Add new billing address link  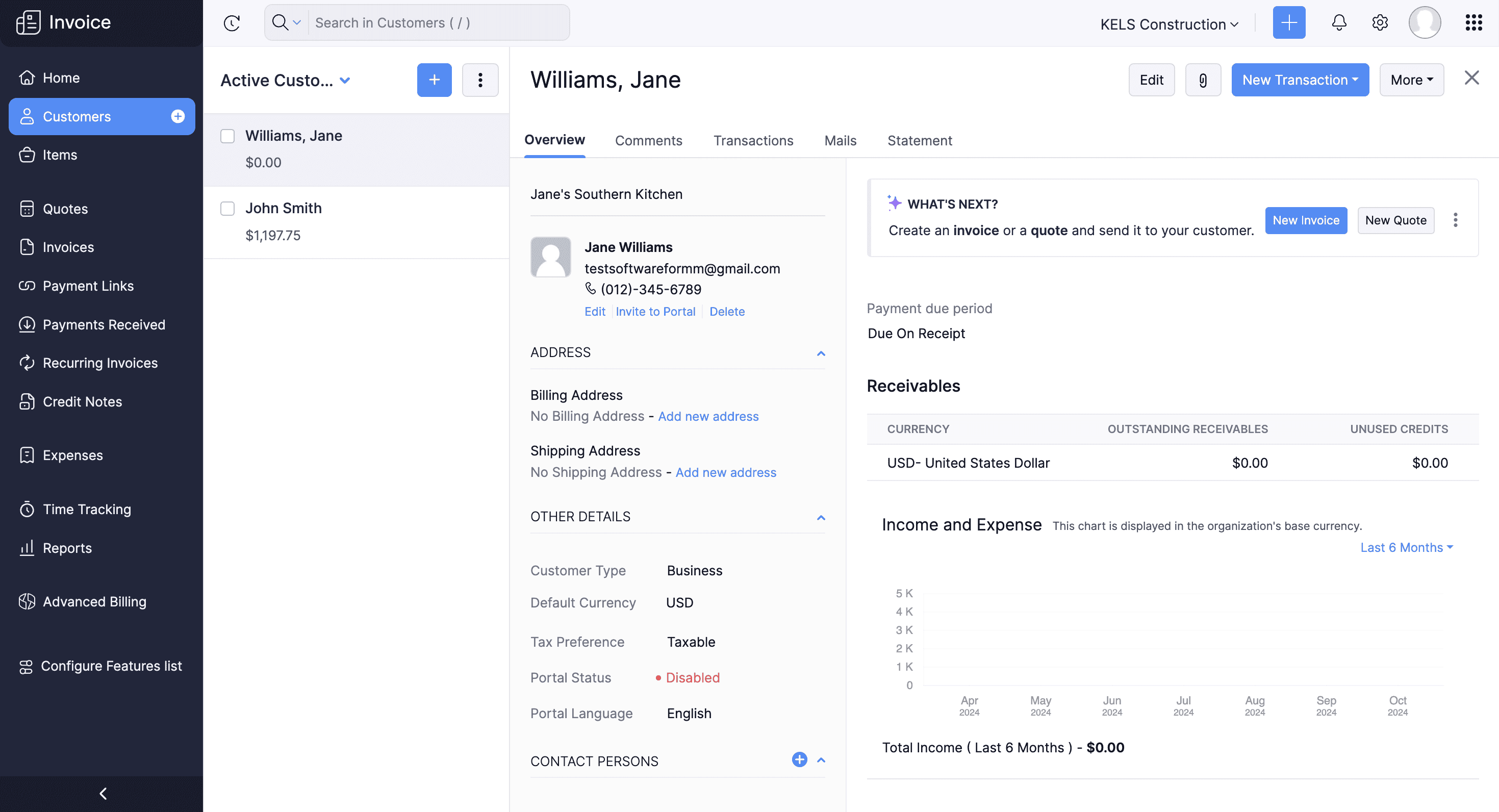point(708,416)
